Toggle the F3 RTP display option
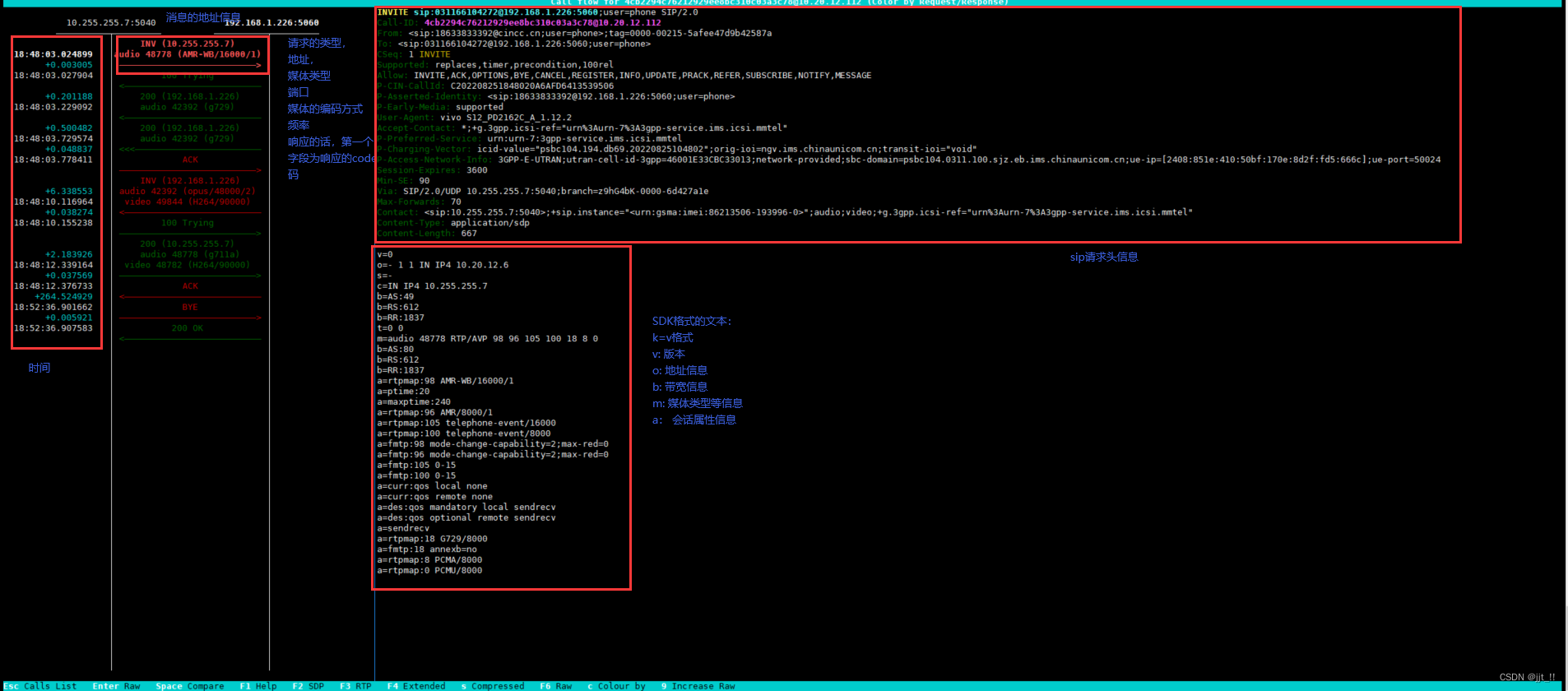Screen dimensions: 1568x691 click(x=355, y=686)
